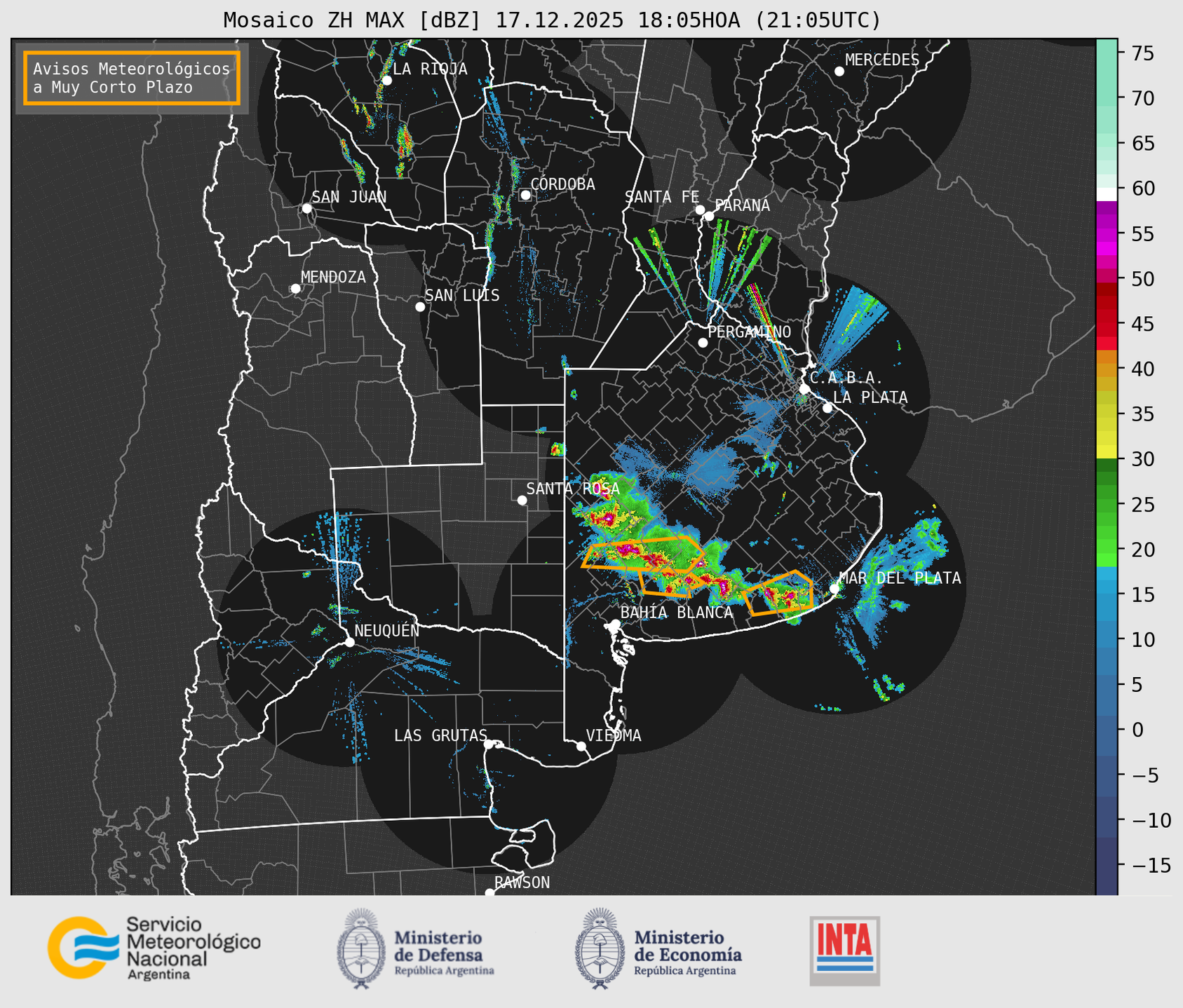This screenshot has width=1183, height=1008.
Task: Select the CÓRDOBA city label
Action: (x=562, y=184)
